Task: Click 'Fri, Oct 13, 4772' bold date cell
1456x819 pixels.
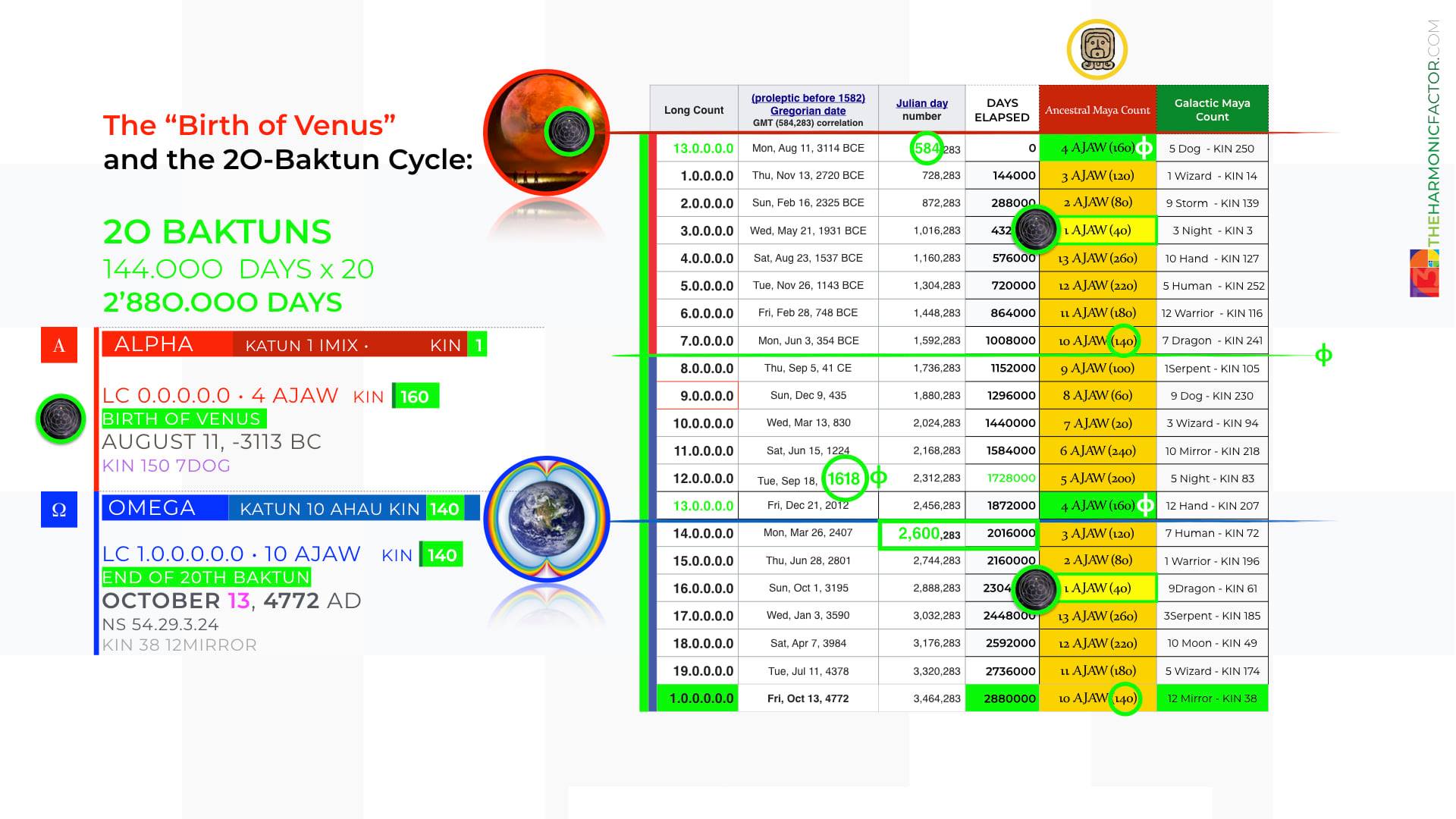Action: point(808,698)
